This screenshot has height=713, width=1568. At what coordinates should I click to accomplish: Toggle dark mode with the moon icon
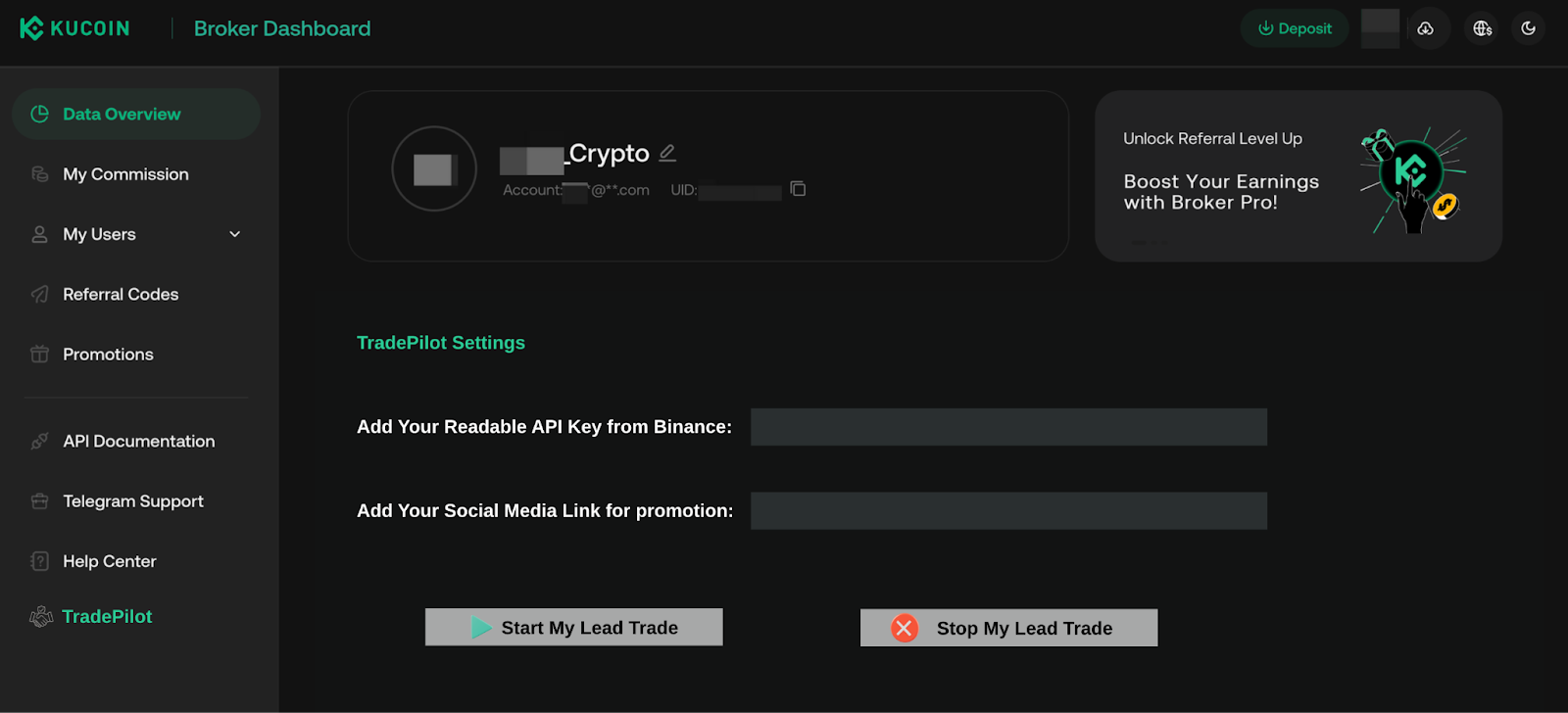coord(1528,28)
